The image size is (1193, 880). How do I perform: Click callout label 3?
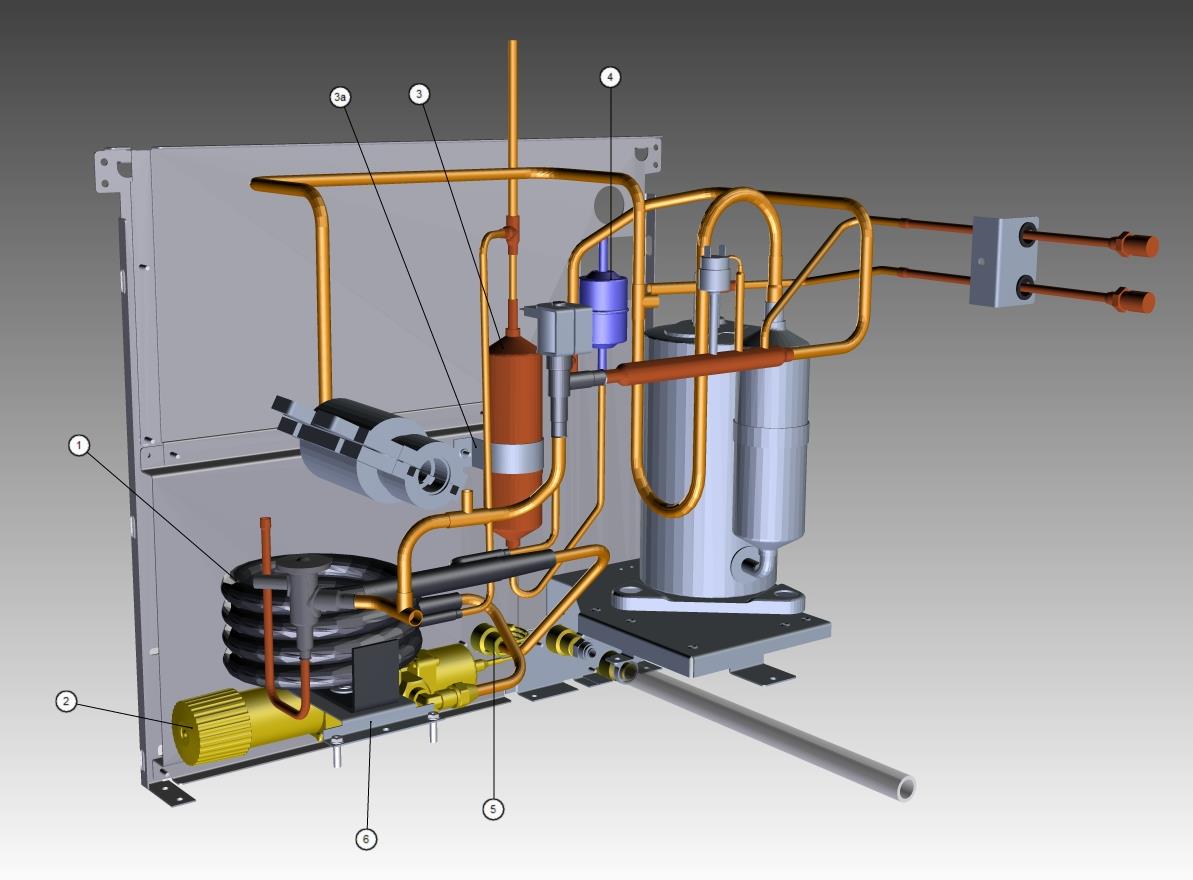tap(419, 94)
